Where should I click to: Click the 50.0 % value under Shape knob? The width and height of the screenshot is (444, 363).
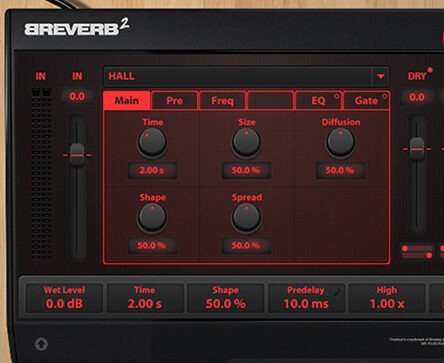152,246
